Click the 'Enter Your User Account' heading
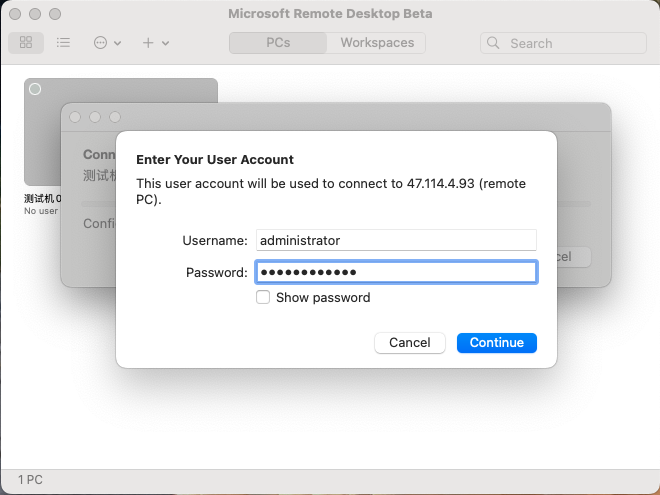Screen dimensions: 660x495 tap(215, 160)
